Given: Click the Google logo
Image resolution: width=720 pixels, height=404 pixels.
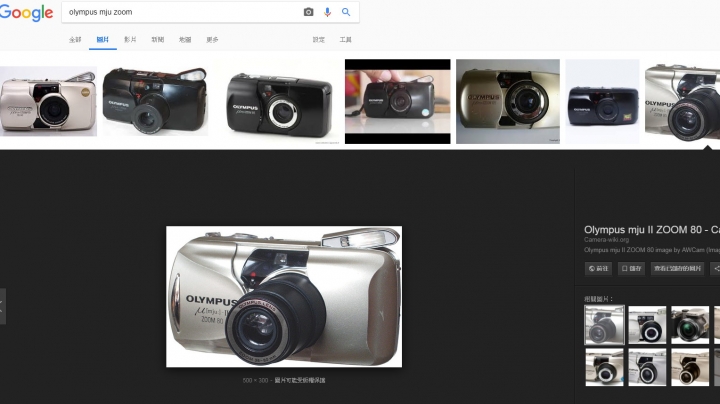Looking at the screenshot, I should click(x=26, y=13).
